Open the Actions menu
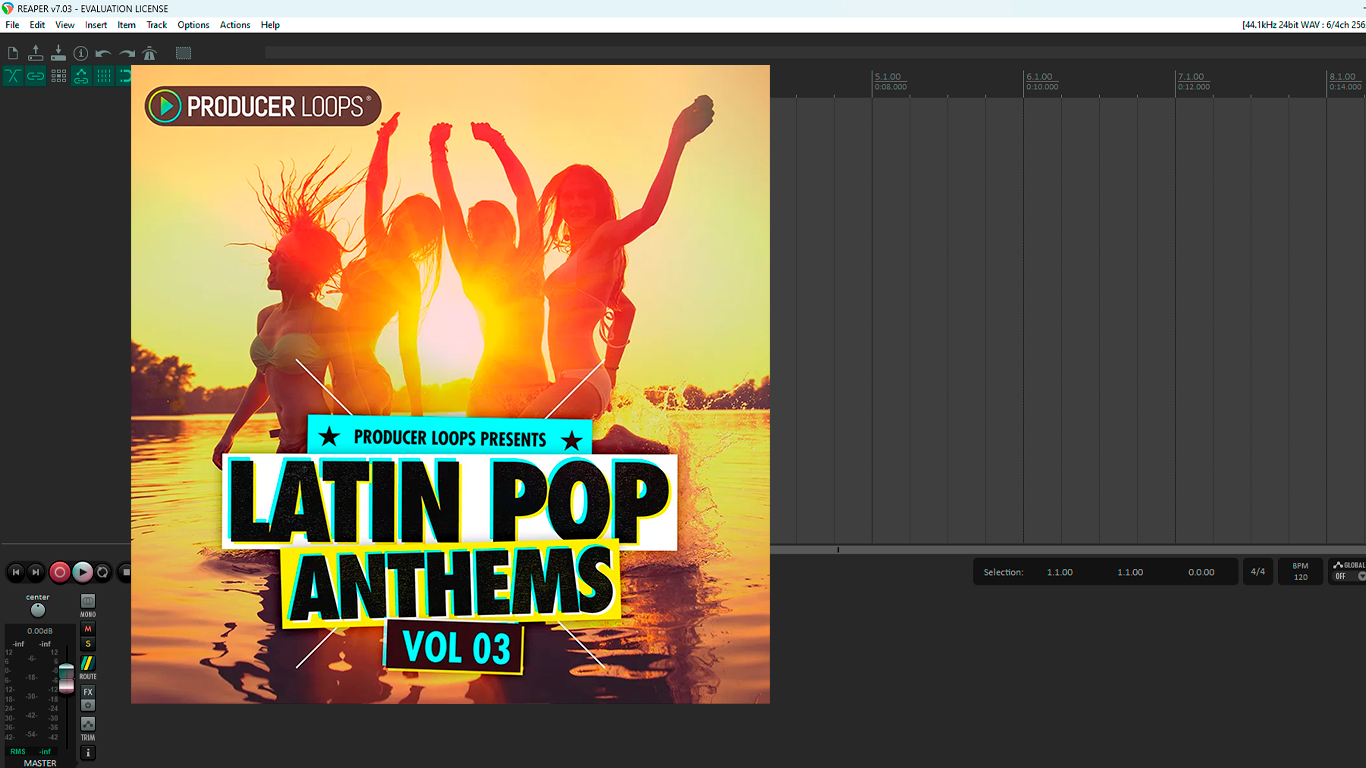 (x=235, y=25)
